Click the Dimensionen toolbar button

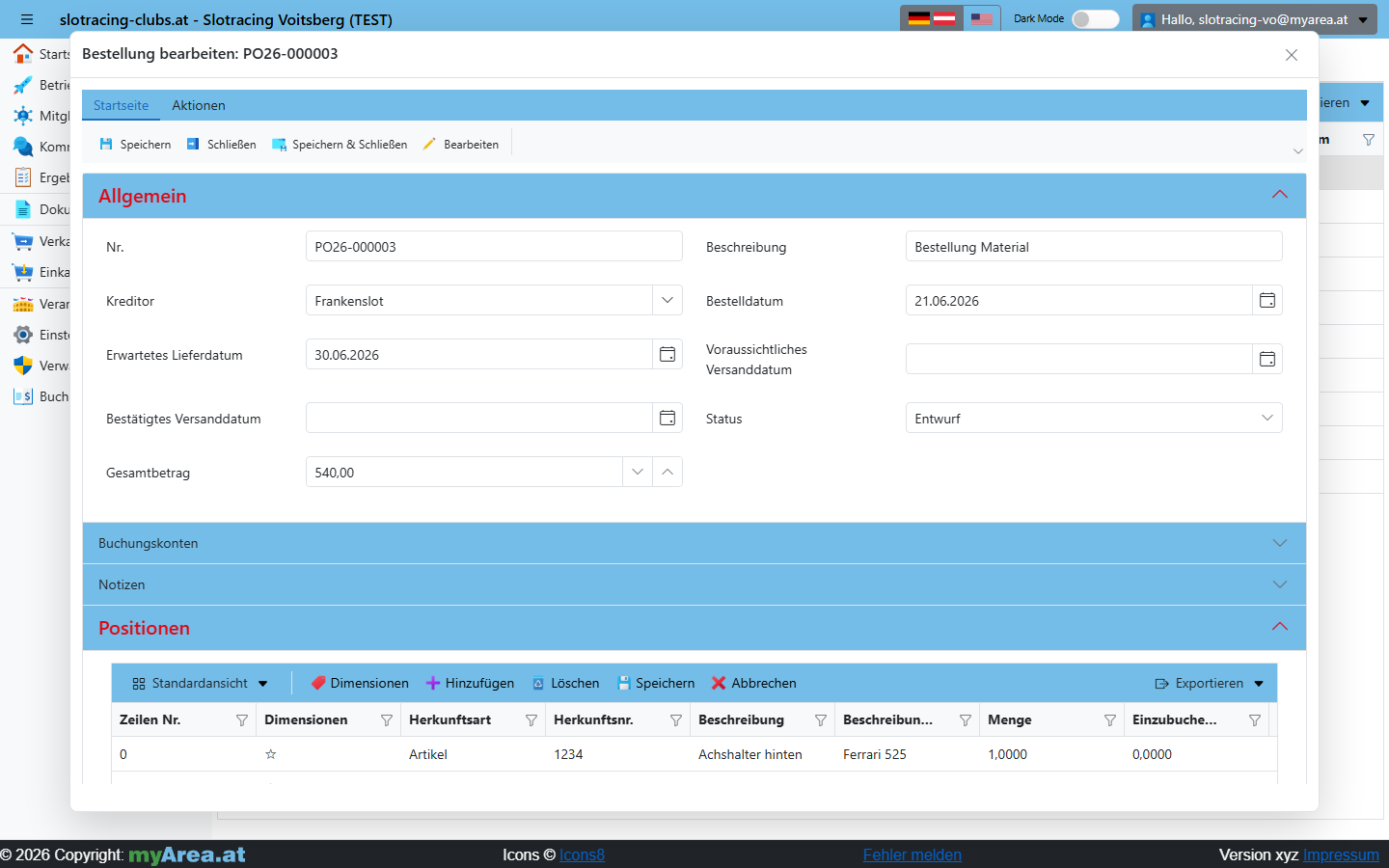click(x=360, y=683)
